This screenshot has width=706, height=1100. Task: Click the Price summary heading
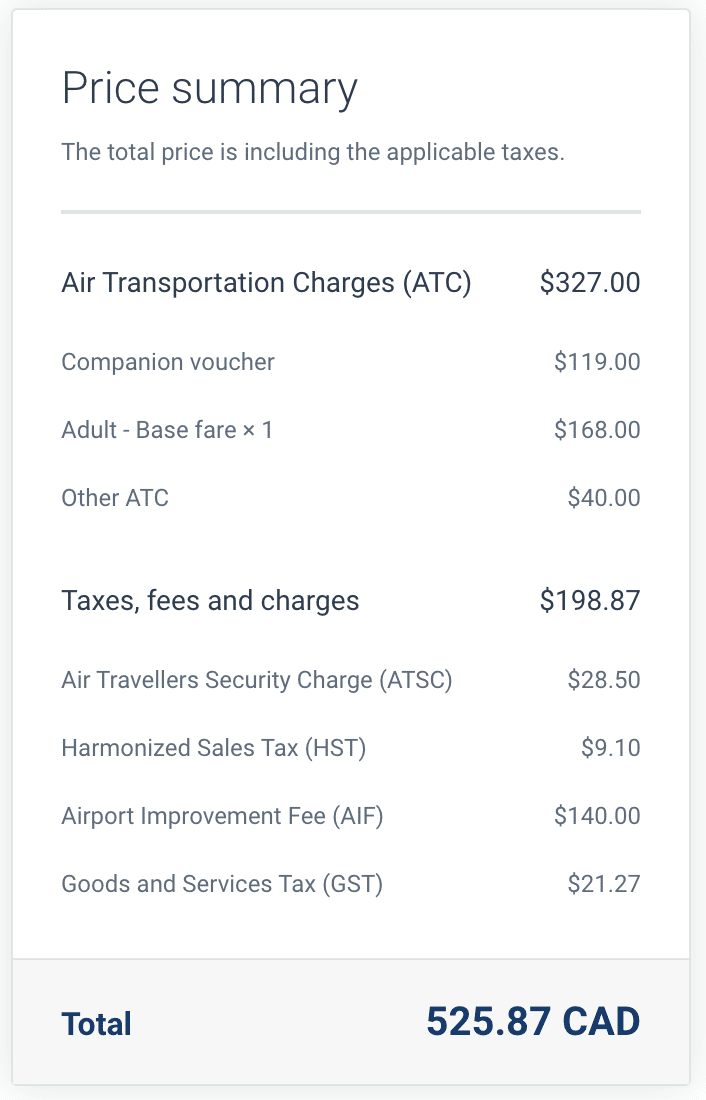click(209, 89)
